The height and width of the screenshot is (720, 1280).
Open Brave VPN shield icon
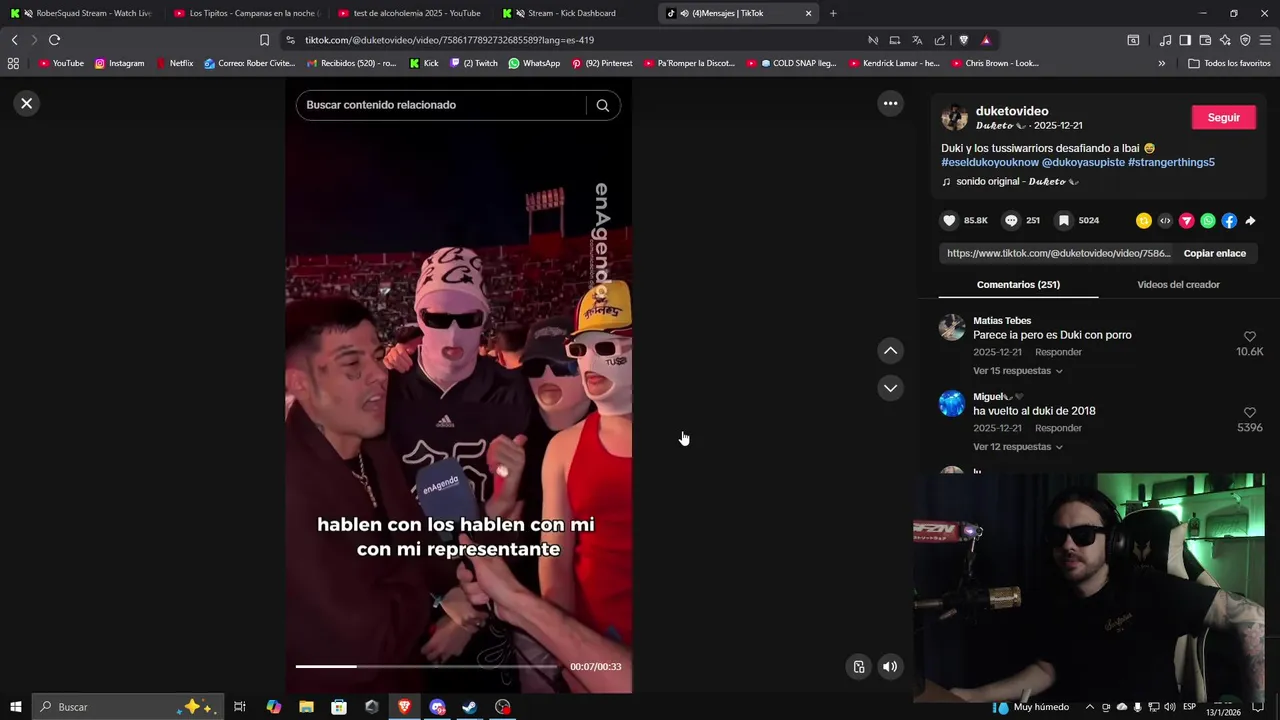[1245, 40]
